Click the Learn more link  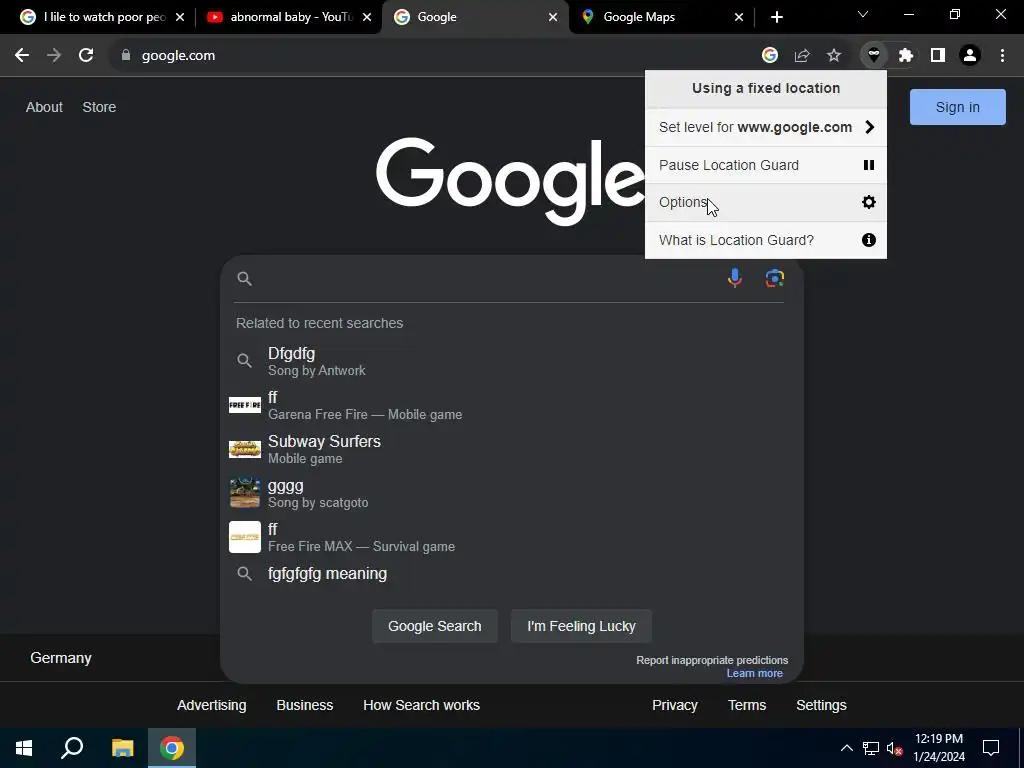(x=755, y=673)
